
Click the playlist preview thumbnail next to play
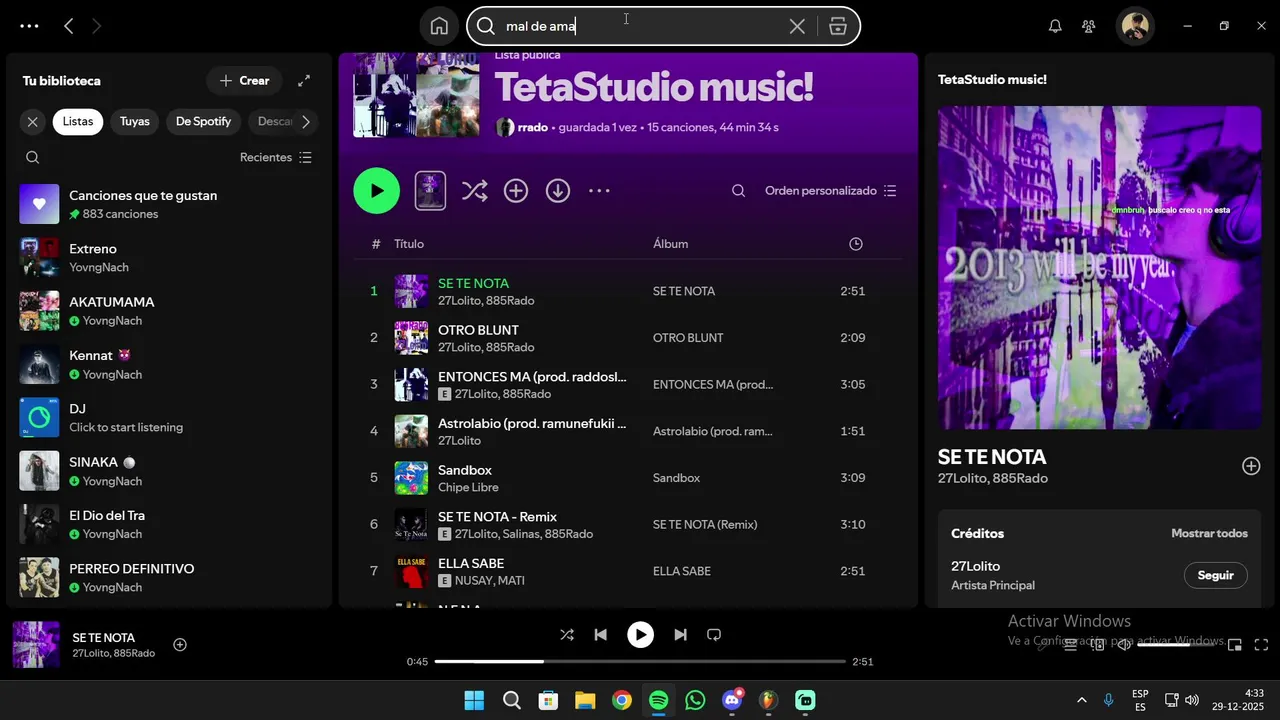point(430,191)
